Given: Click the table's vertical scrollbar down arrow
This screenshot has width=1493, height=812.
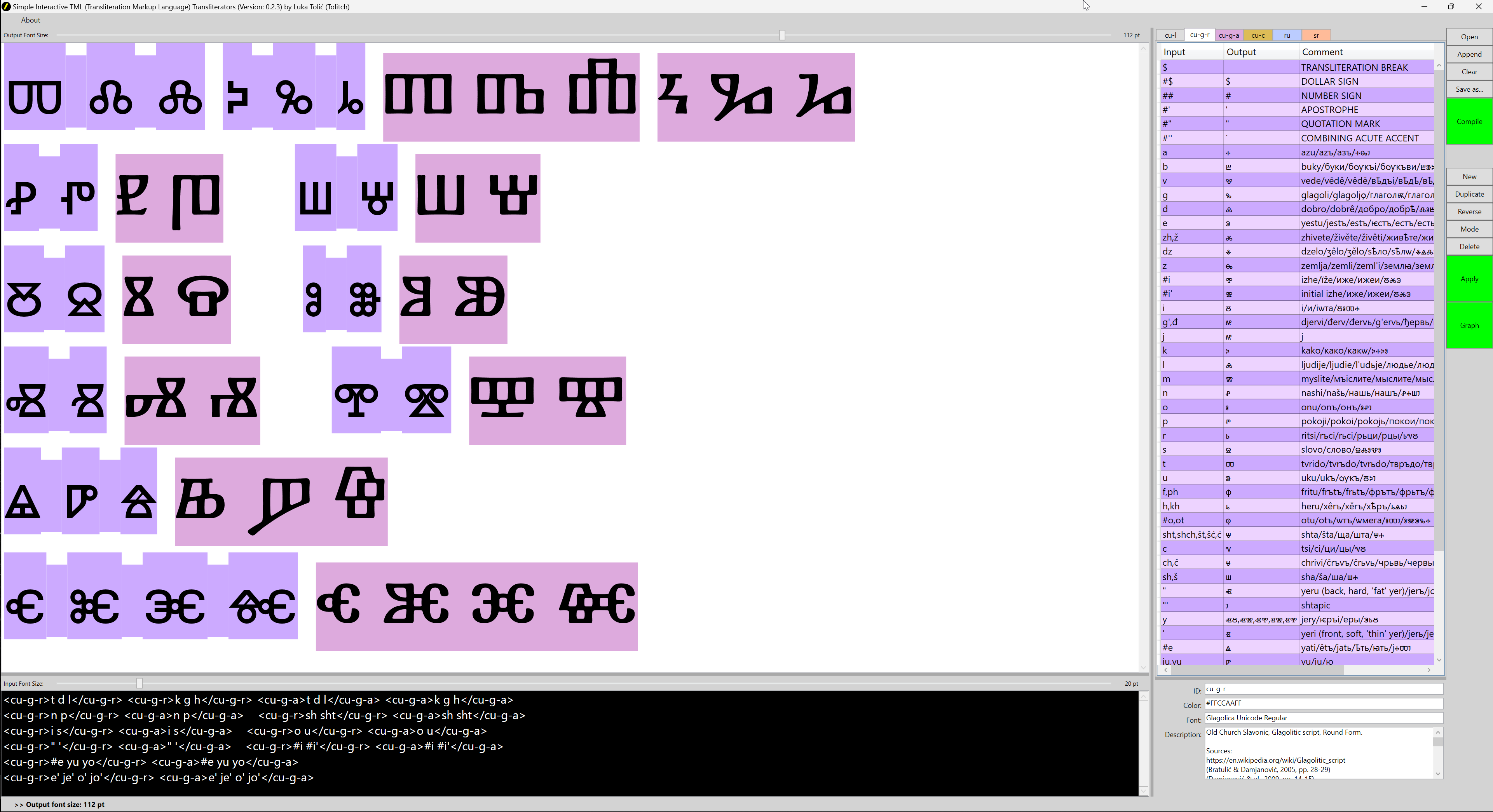Looking at the screenshot, I should (x=1439, y=660).
